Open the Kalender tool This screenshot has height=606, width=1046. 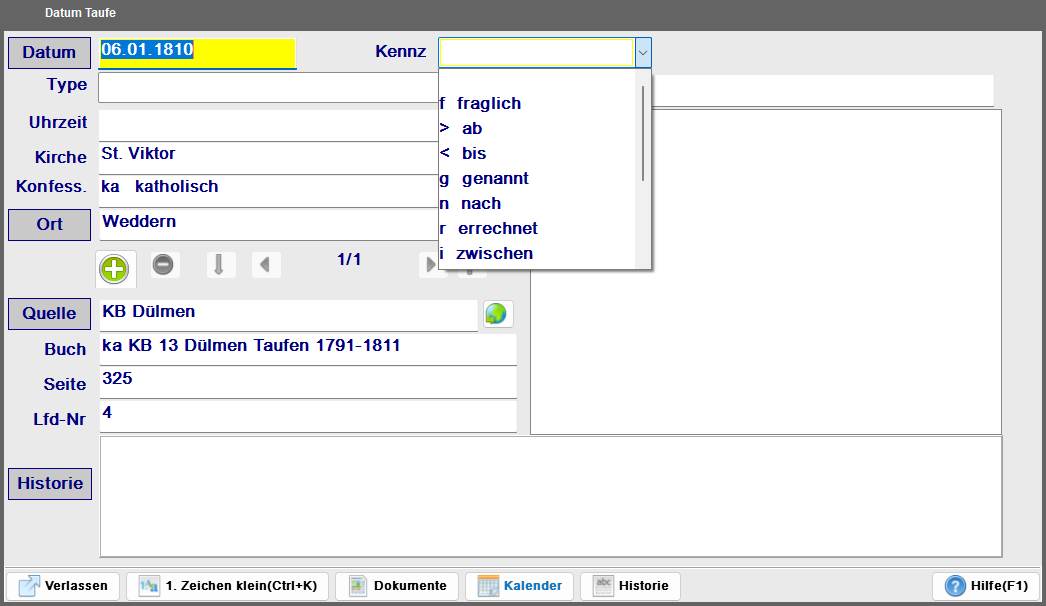pos(519,586)
